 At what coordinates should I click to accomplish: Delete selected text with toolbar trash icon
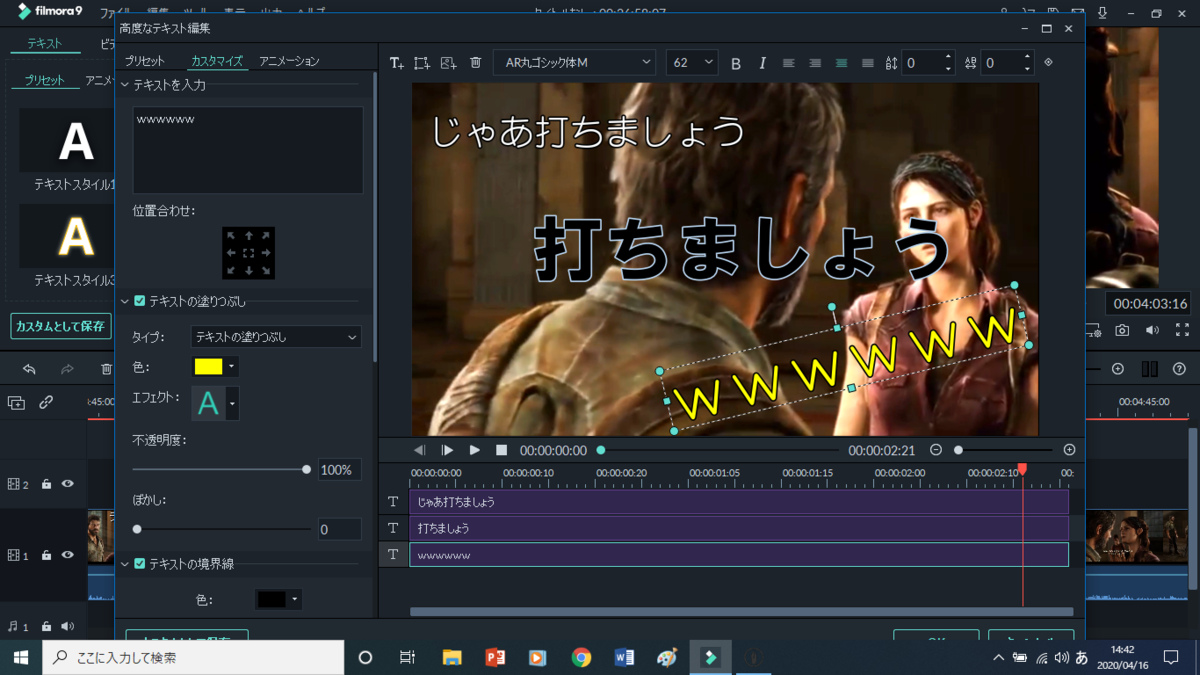(475, 63)
